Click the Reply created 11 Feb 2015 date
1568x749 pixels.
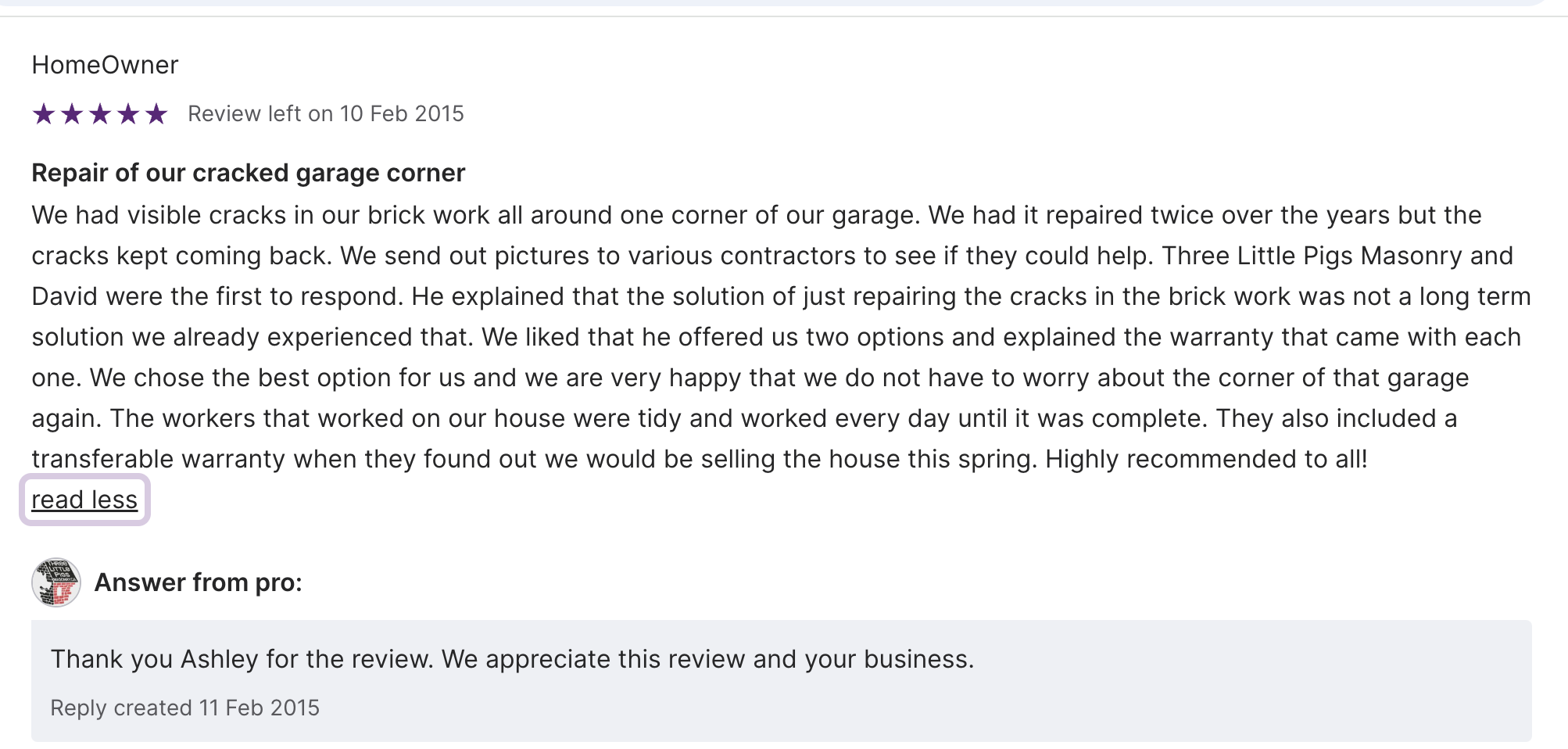tap(184, 708)
